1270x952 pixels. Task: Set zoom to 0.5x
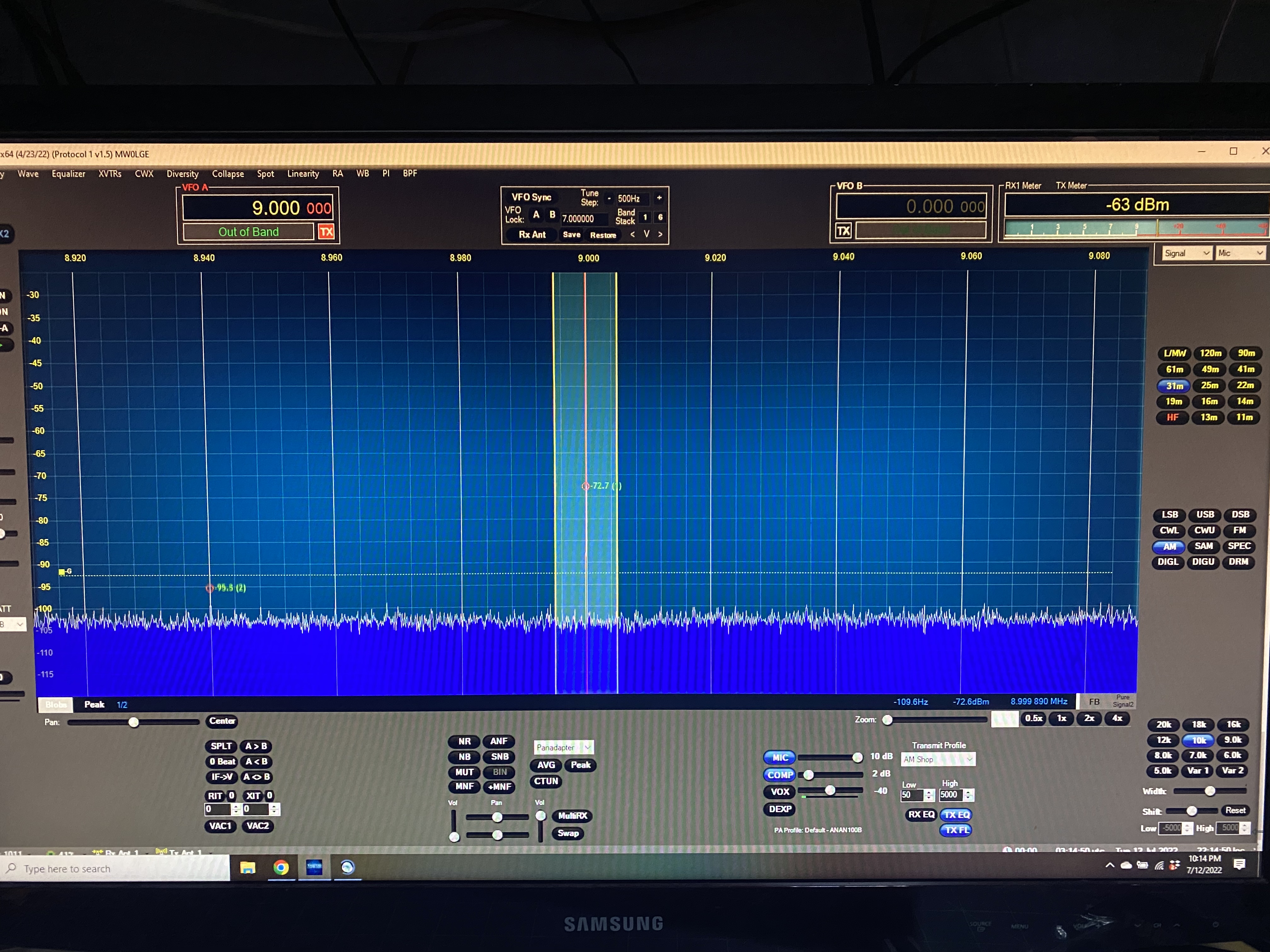pos(1033,718)
